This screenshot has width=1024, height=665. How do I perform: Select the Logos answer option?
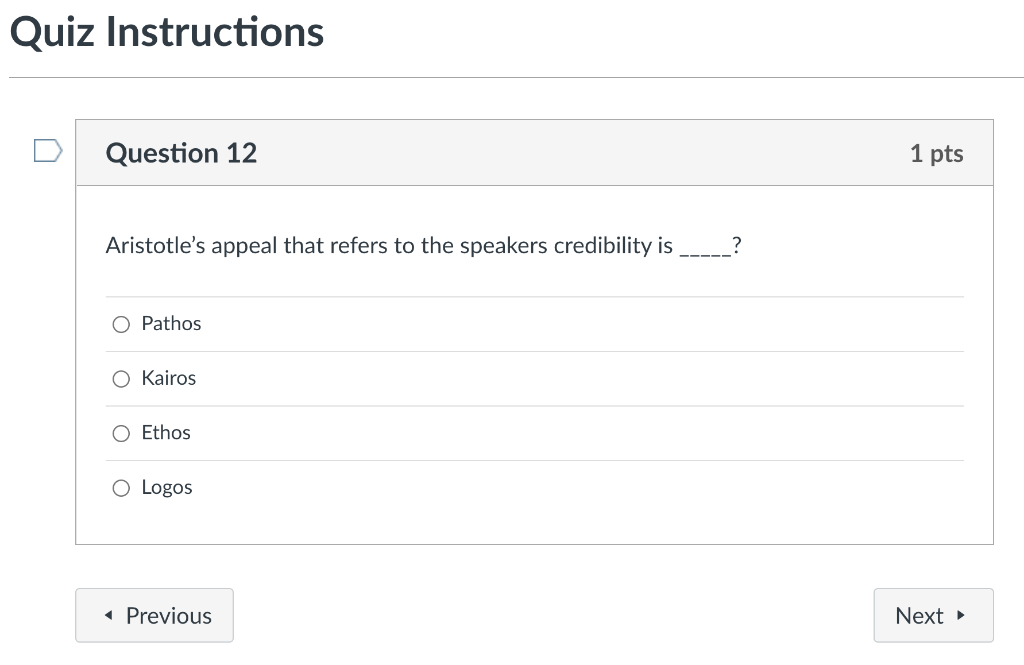[121, 488]
